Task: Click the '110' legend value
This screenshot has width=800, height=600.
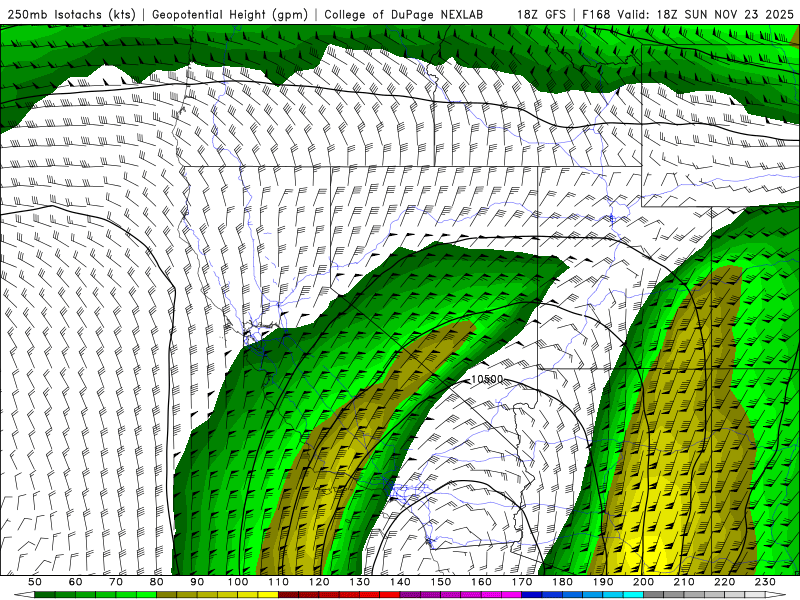Action: 278,582
